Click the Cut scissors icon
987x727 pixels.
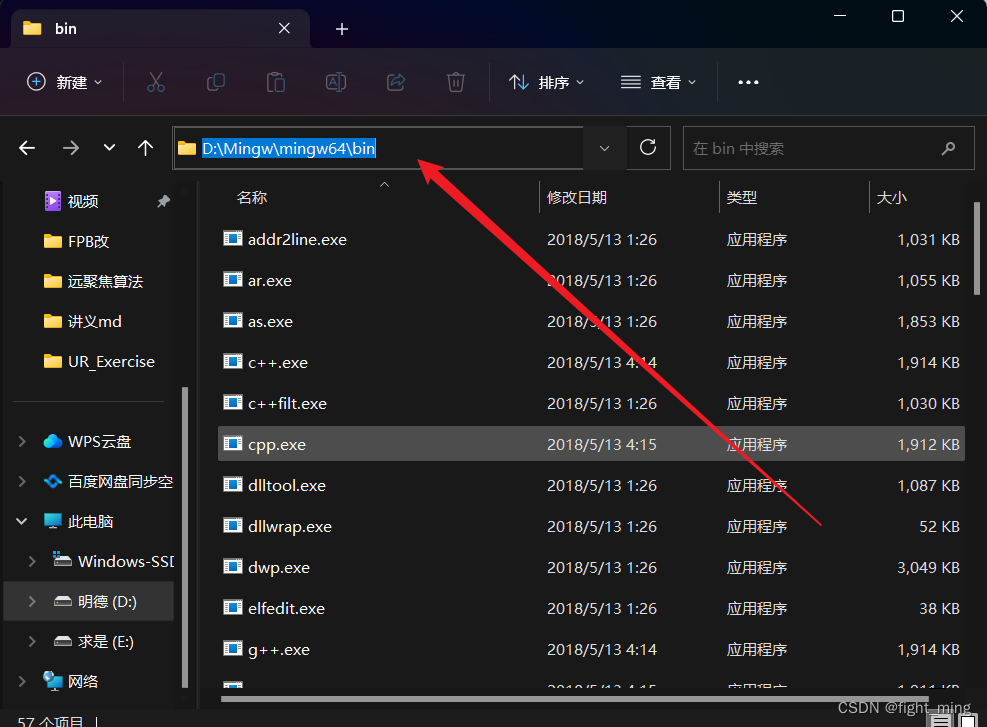tap(155, 82)
